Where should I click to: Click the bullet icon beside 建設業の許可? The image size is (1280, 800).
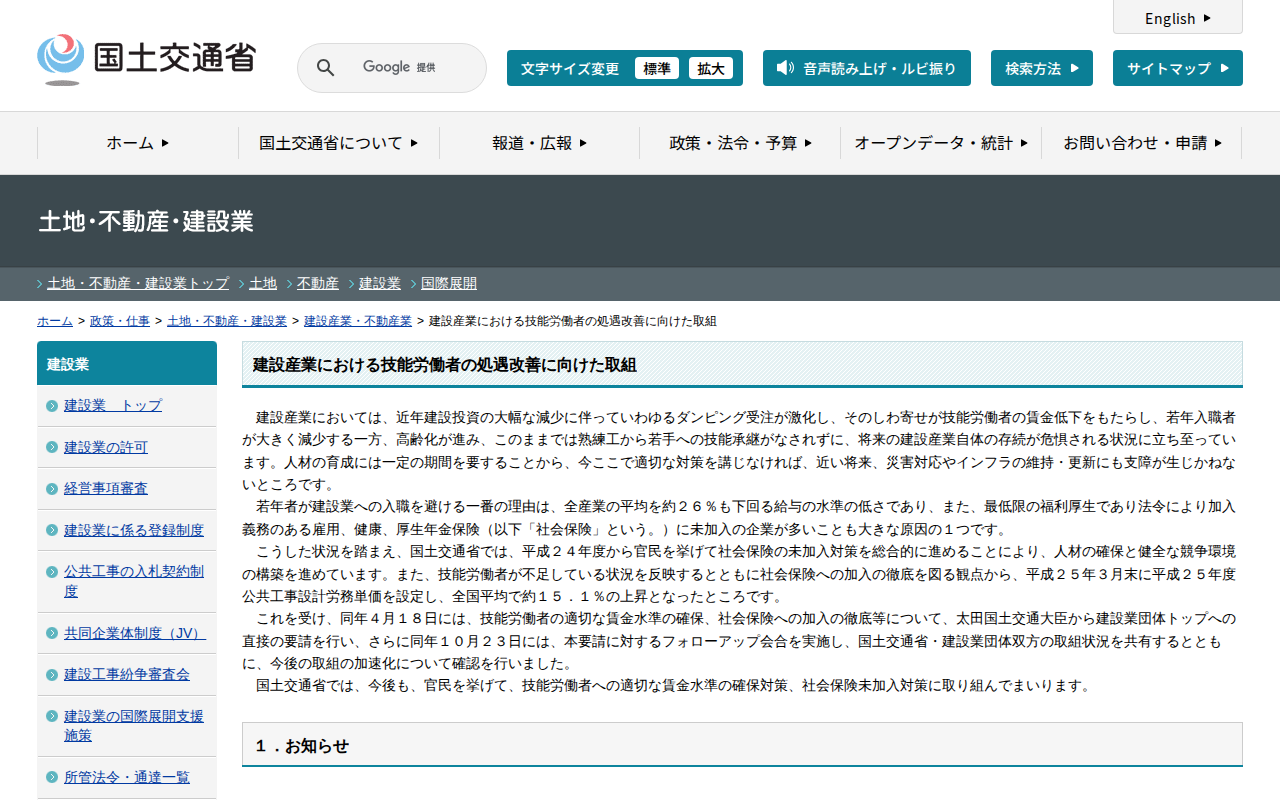pos(52,447)
